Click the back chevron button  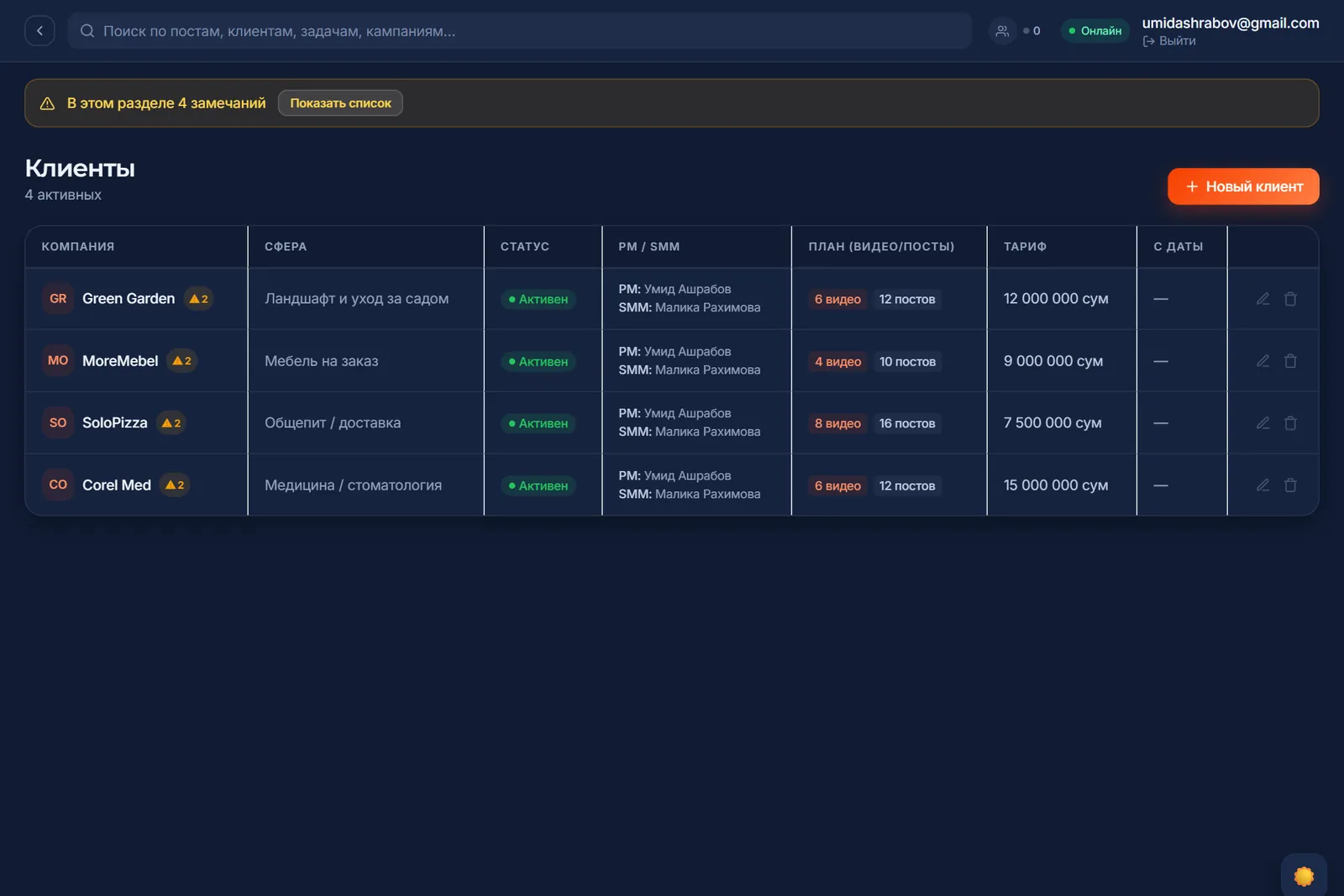[39, 31]
